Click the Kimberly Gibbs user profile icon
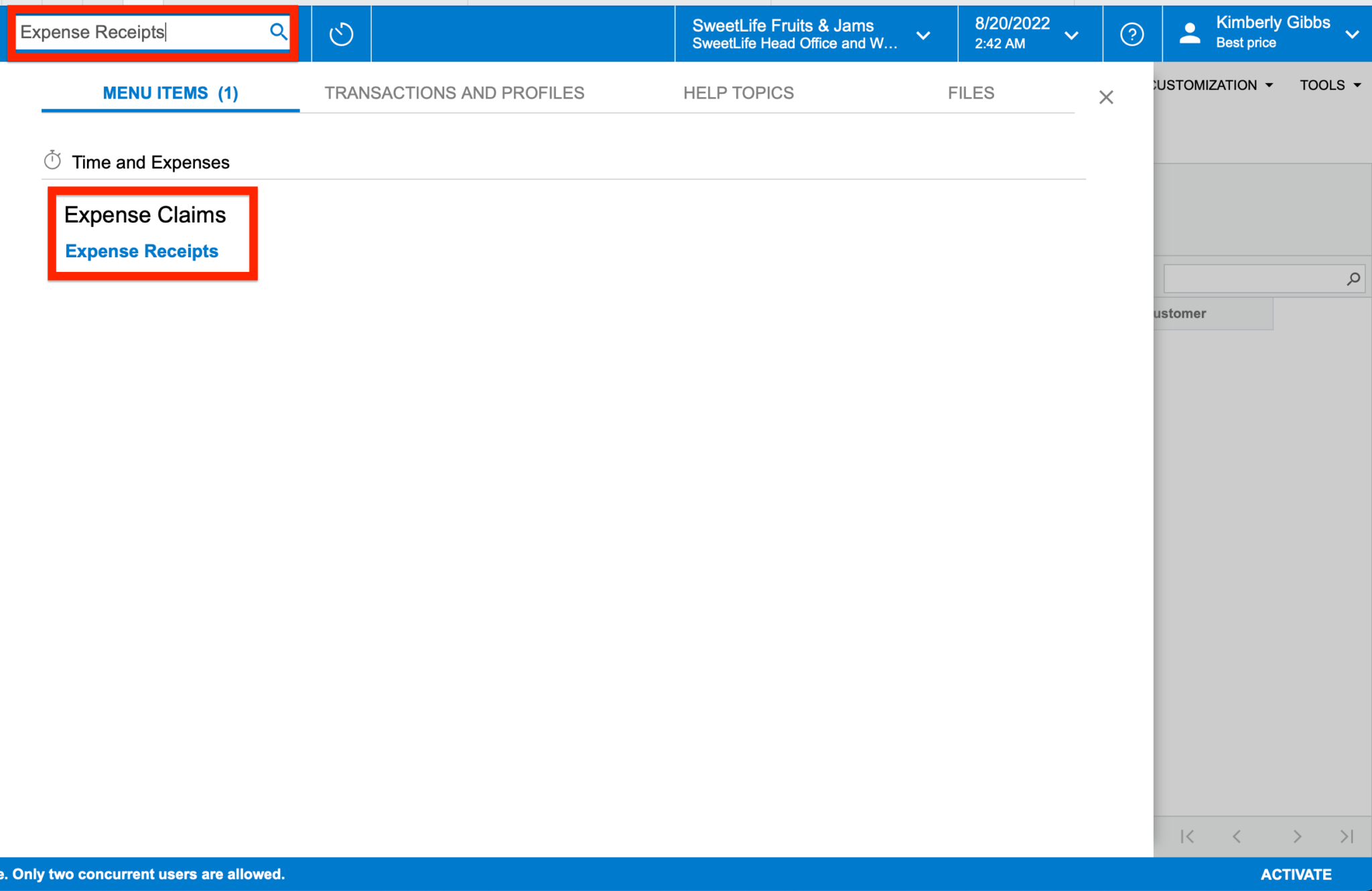 click(1190, 33)
